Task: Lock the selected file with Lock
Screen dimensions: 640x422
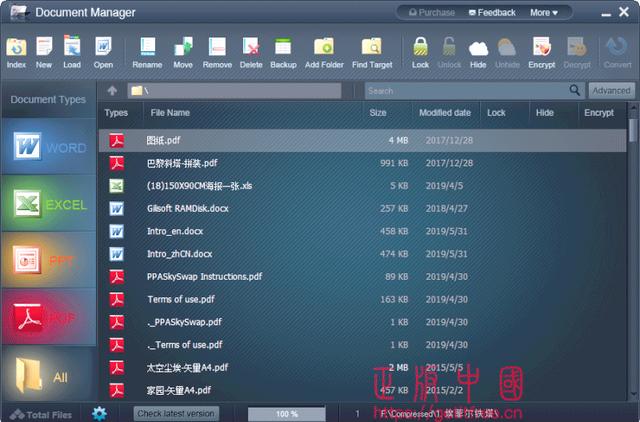Action: click(420, 52)
